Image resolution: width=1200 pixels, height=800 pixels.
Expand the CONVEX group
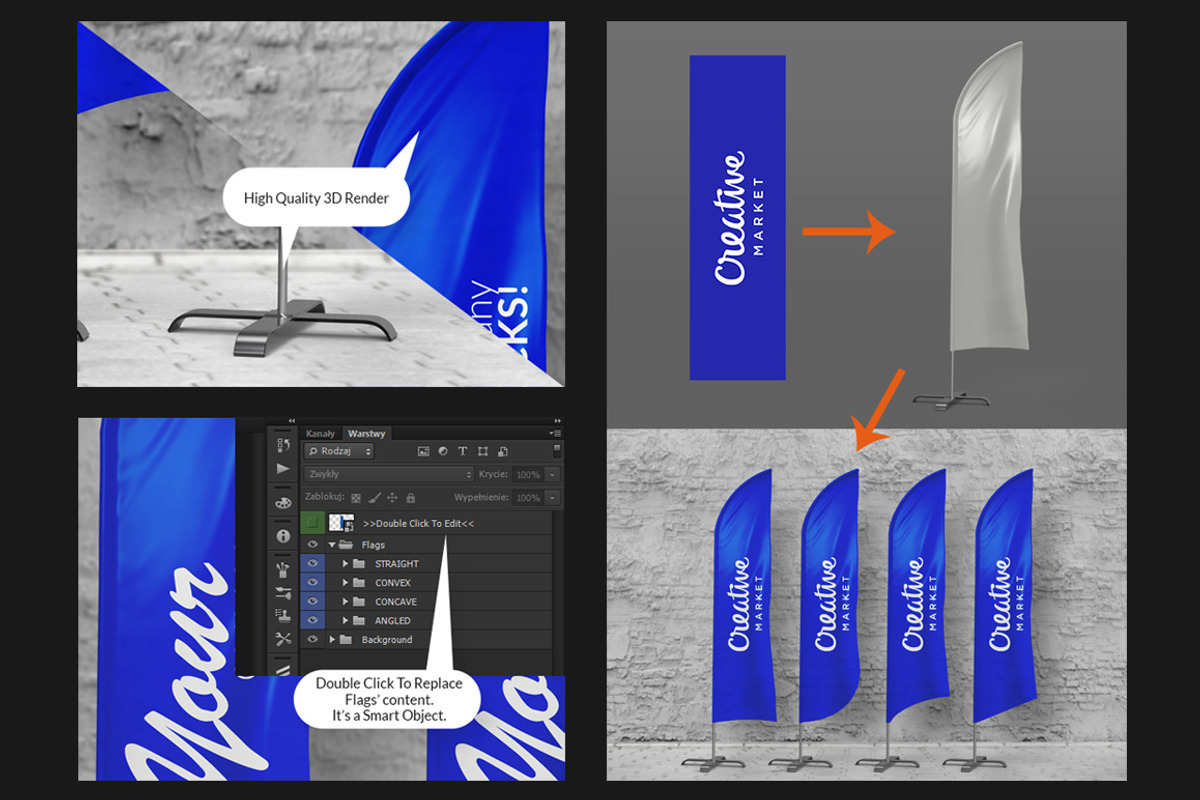click(345, 583)
